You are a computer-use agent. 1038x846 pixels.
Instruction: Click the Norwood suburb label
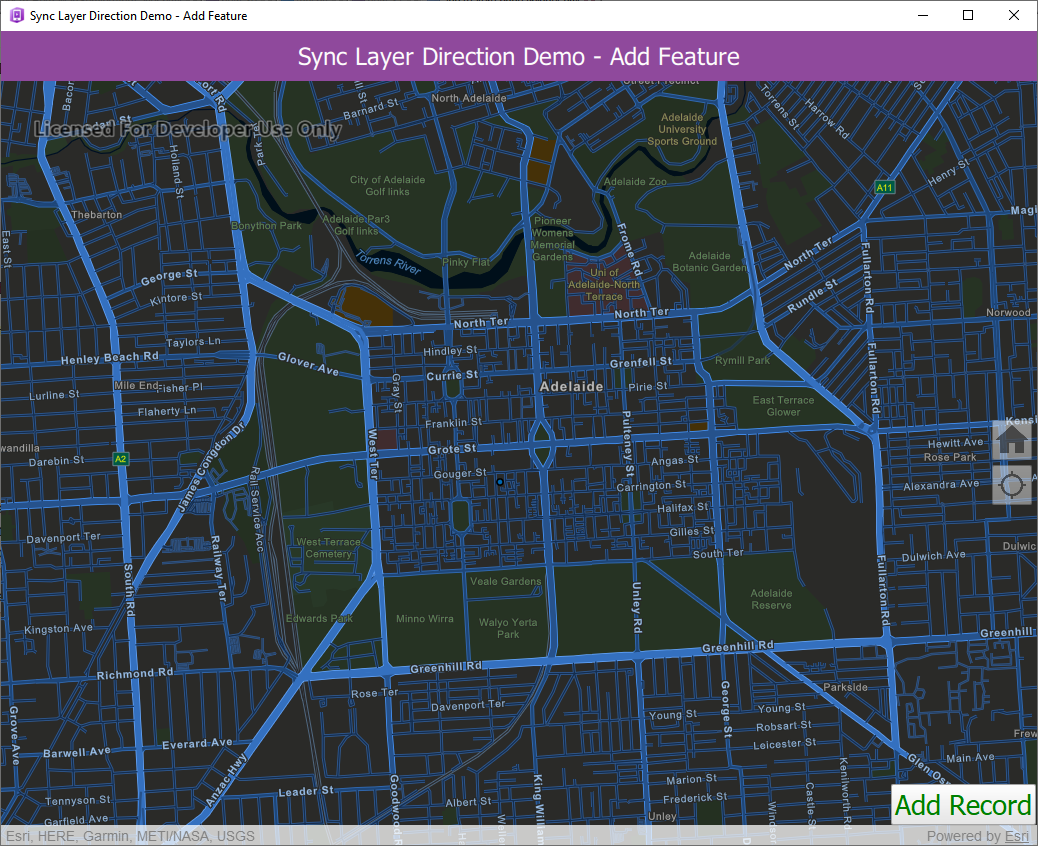[1008, 312]
